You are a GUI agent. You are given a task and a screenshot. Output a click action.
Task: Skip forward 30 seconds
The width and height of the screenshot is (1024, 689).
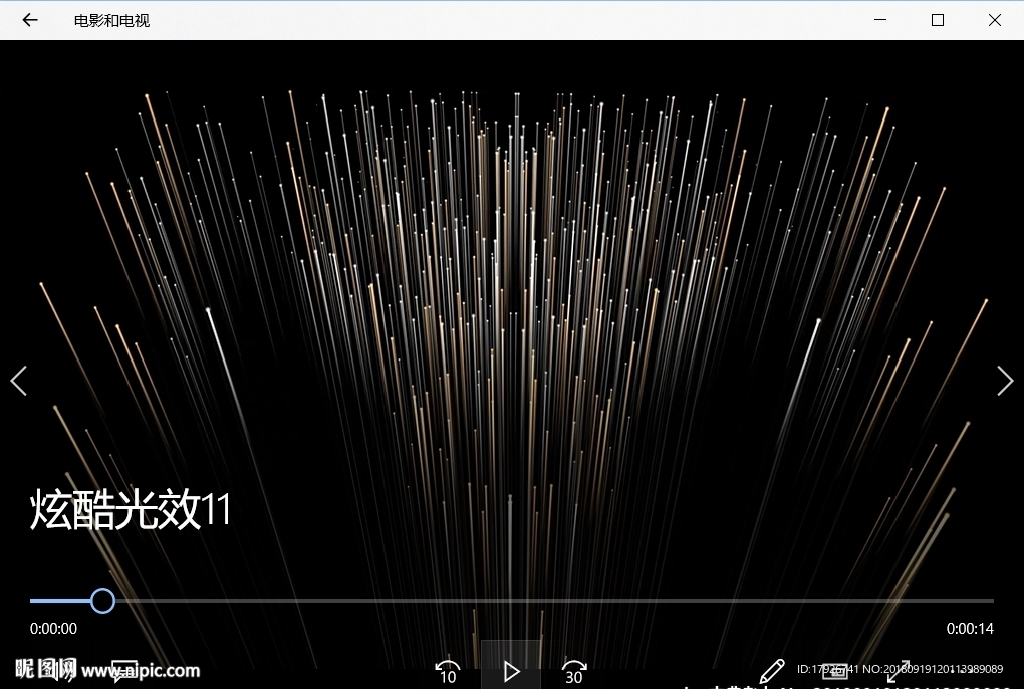coord(574,672)
